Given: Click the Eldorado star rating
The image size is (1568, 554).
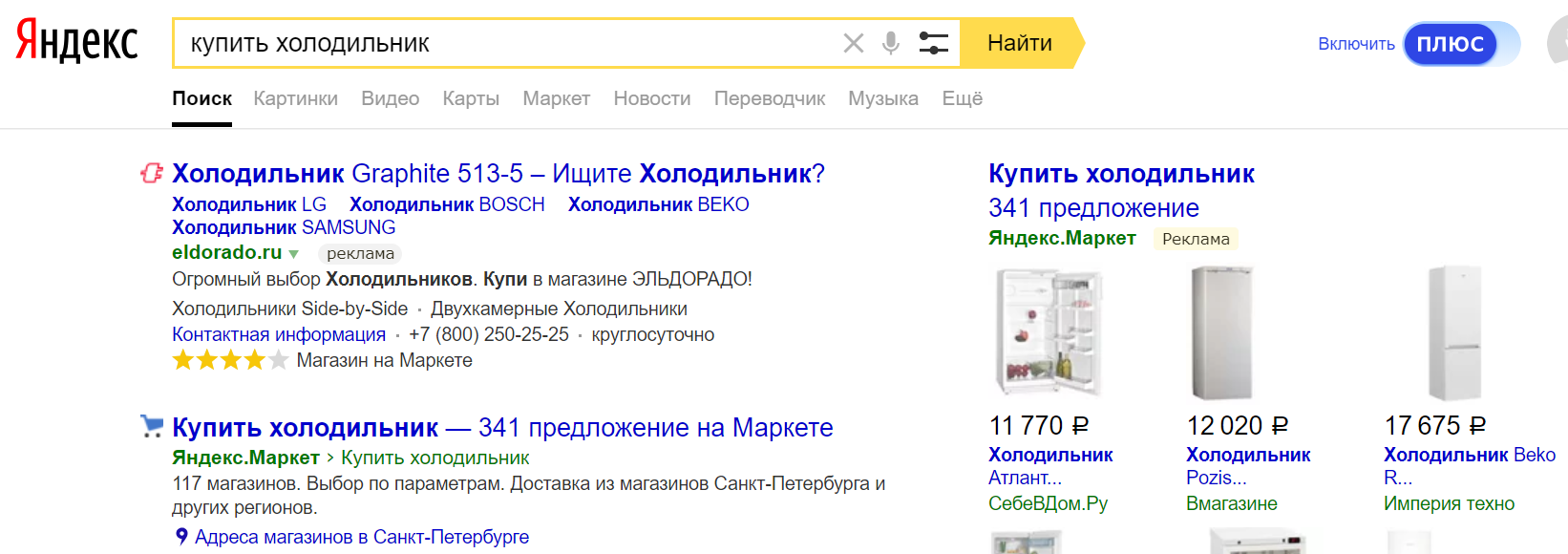Looking at the screenshot, I should click(230, 360).
